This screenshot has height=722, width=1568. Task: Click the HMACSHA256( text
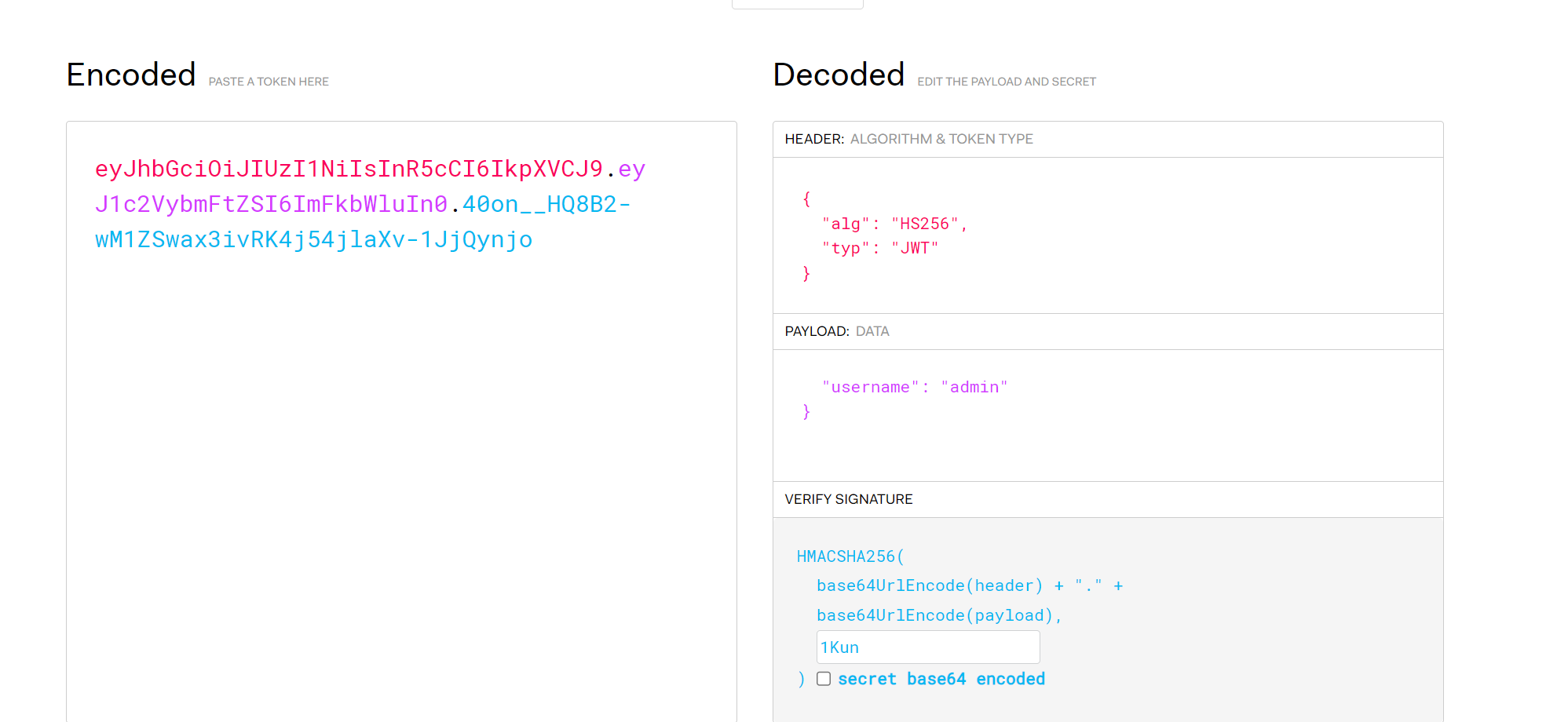850,556
